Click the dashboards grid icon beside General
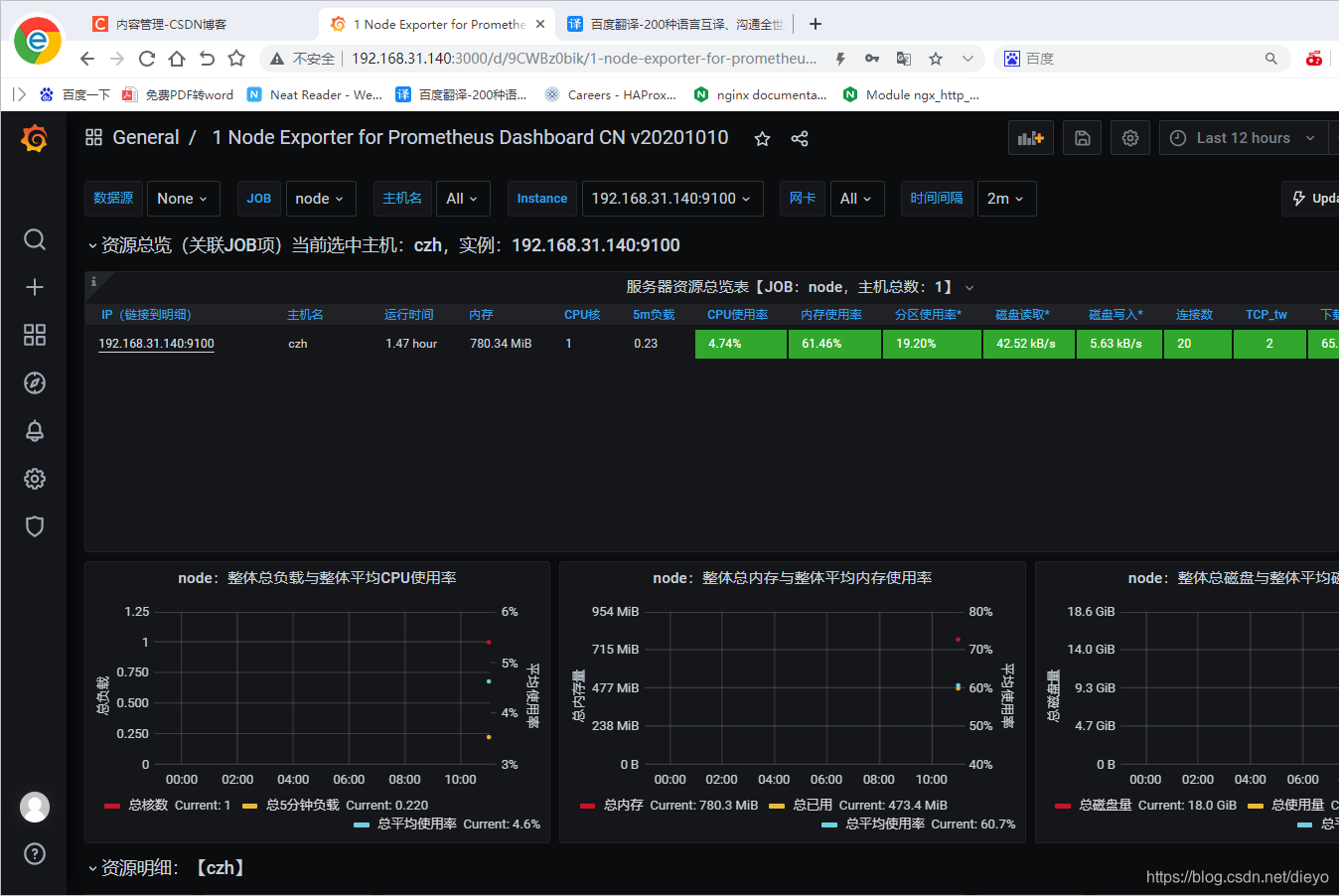The image size is (1339, 896). pos(94,137)
